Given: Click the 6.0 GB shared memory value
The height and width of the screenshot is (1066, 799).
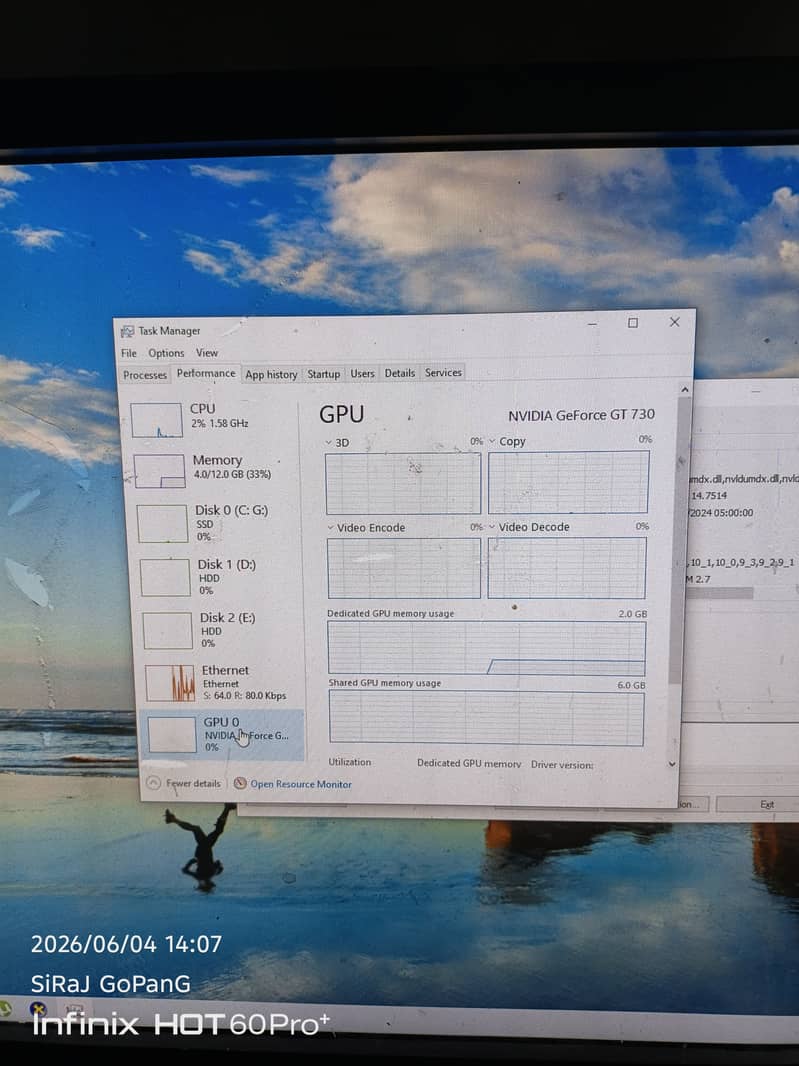Looking at the screenshot, I should (x=631, y=685).
